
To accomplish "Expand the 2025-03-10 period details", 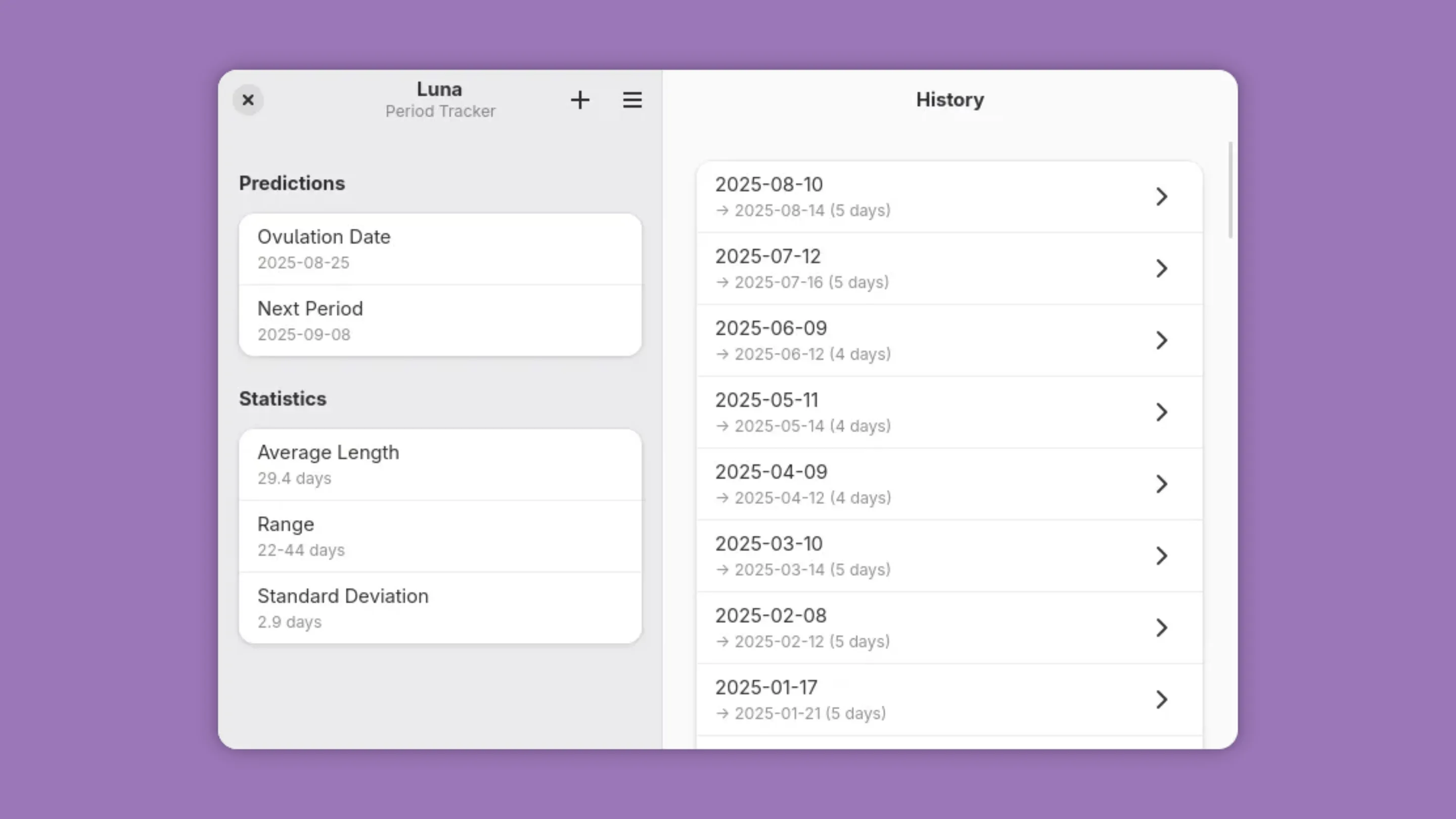I will pyautogui.click(x=1162, y=556).
